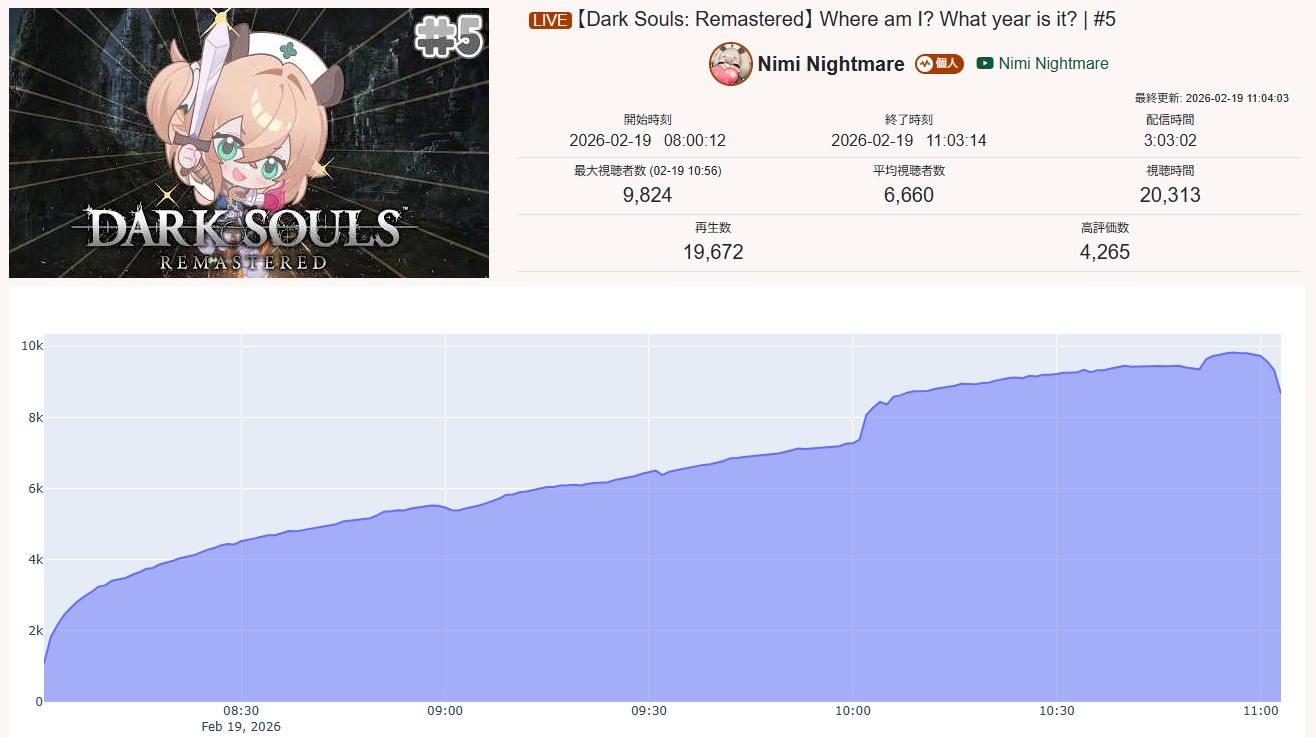1316x737 pixels.
Task: Click the 10:00 x-axis label
Action: [x=852, y=711]
